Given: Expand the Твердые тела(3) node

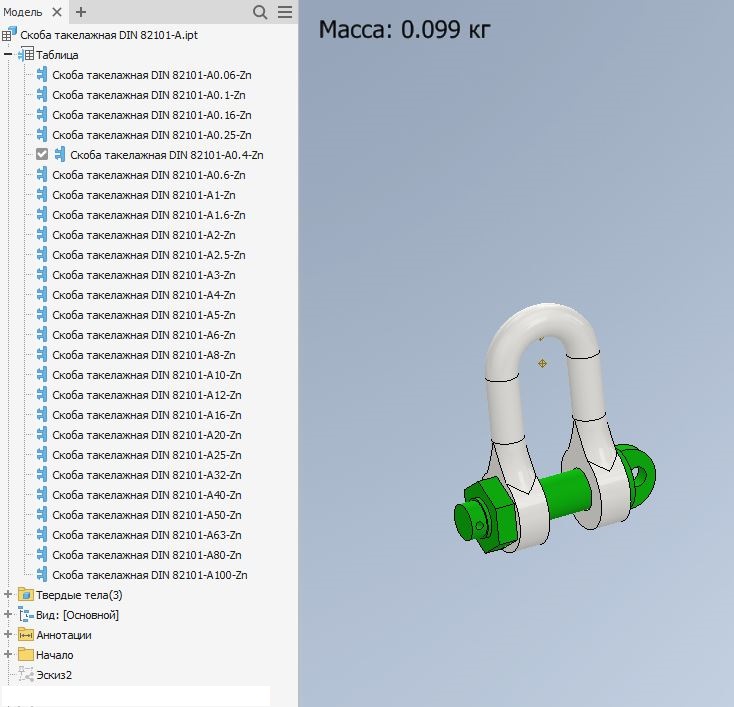Looking at the screenshot, I should (x=8, y=595).
